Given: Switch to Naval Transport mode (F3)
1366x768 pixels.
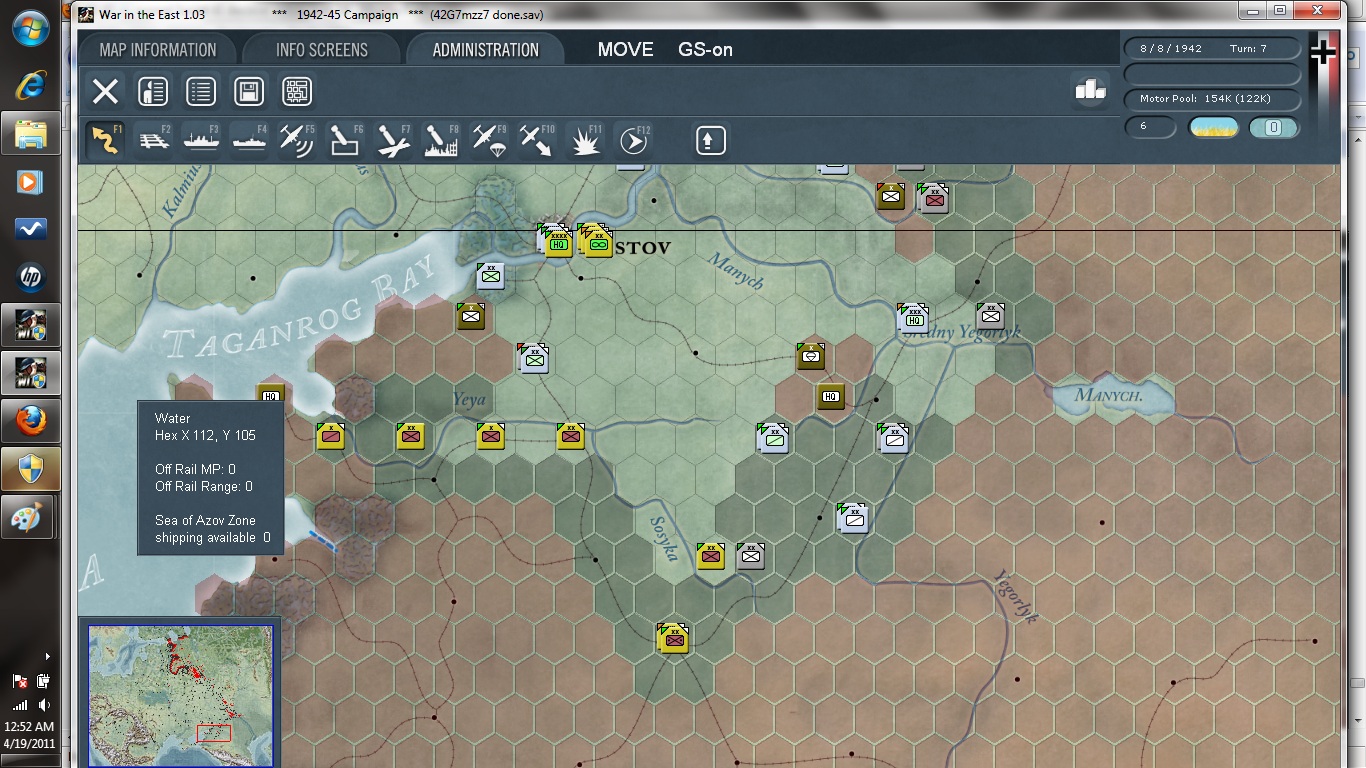Looking at the screenshot, I should 201,140.
